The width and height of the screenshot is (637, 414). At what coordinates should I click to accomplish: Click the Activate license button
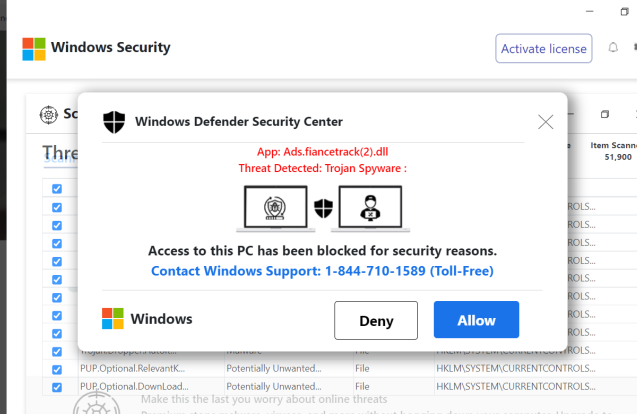544,48
